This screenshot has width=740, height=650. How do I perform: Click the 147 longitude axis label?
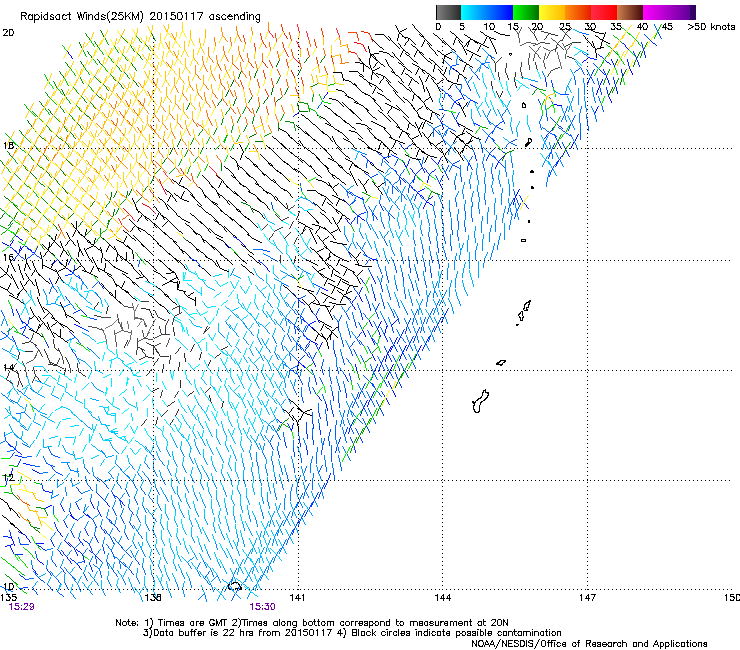587,598
